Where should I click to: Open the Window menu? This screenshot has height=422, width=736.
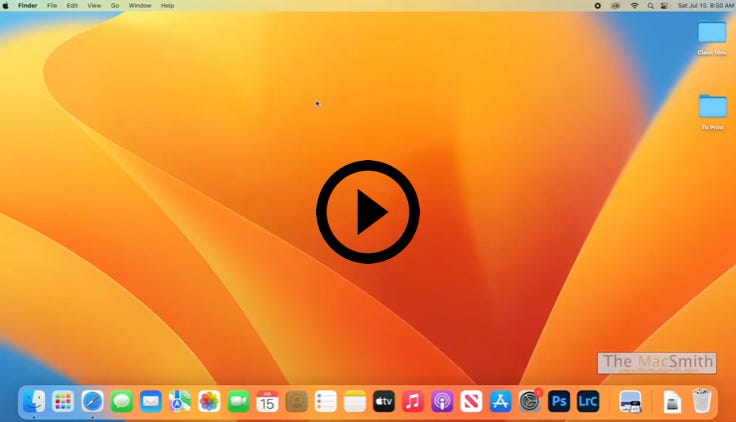(140, 6)
